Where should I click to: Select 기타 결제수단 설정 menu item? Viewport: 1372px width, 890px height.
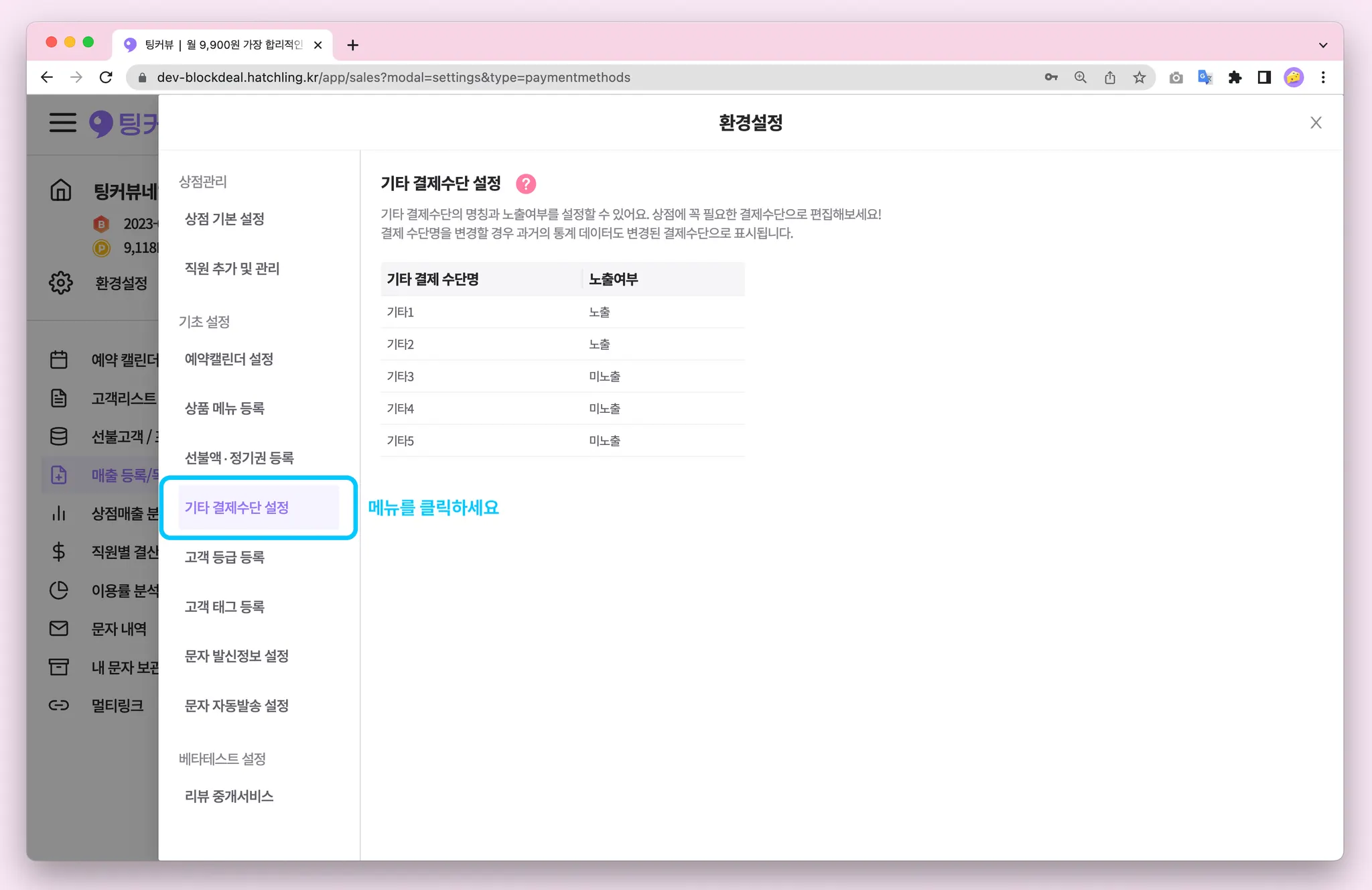coord(236,507)
